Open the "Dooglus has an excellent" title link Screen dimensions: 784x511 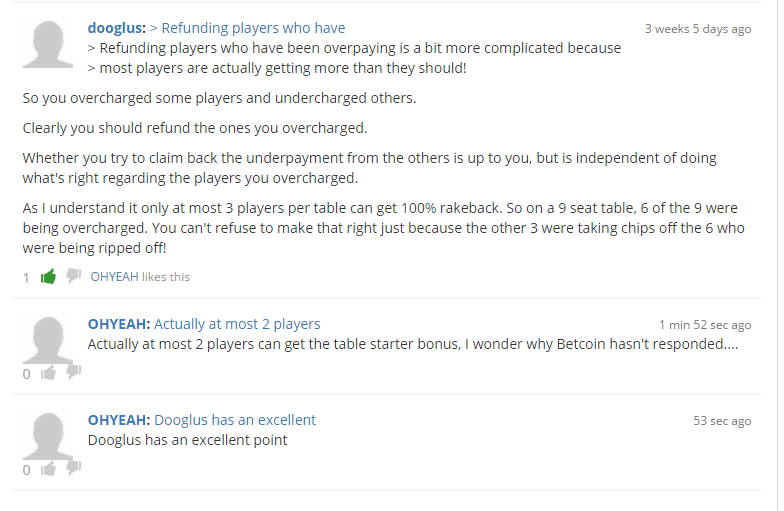point(235,420)
